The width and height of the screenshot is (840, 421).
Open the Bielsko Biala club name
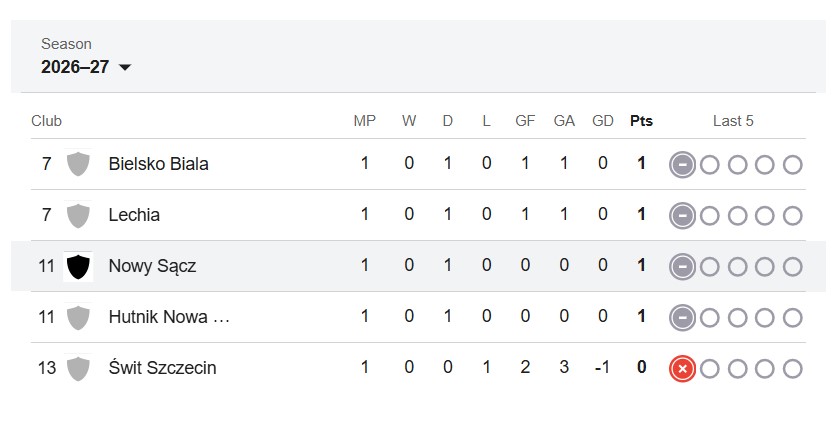(159, 164)
